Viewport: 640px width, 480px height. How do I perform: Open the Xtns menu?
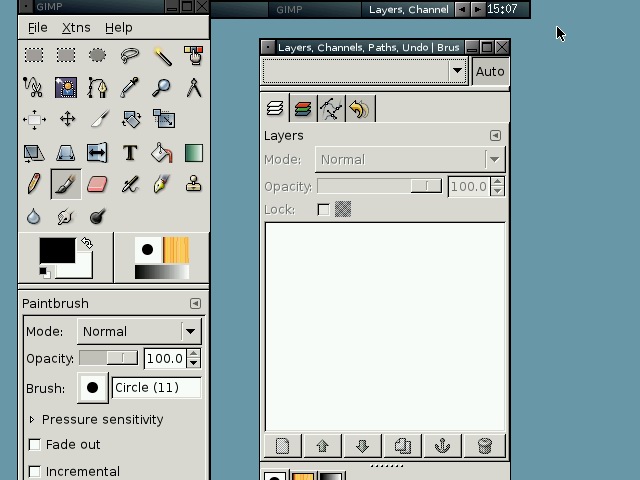(x=76, y=27)
